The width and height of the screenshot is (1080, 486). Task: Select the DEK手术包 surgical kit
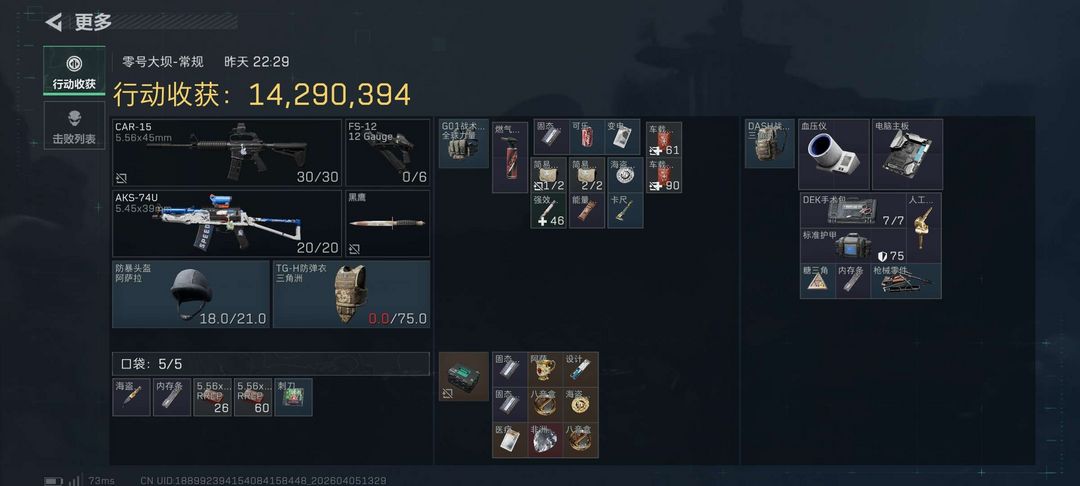pyautogui.click(x=853, y=210)
